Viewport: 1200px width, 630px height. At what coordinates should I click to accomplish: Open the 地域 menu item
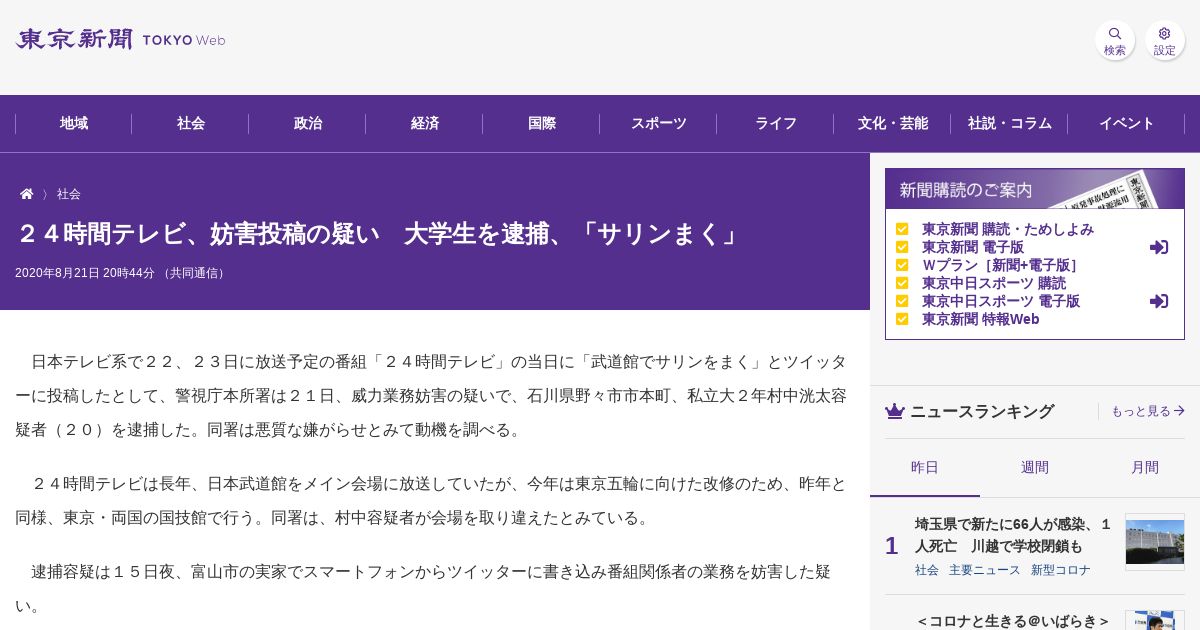[x=74, y=124]
